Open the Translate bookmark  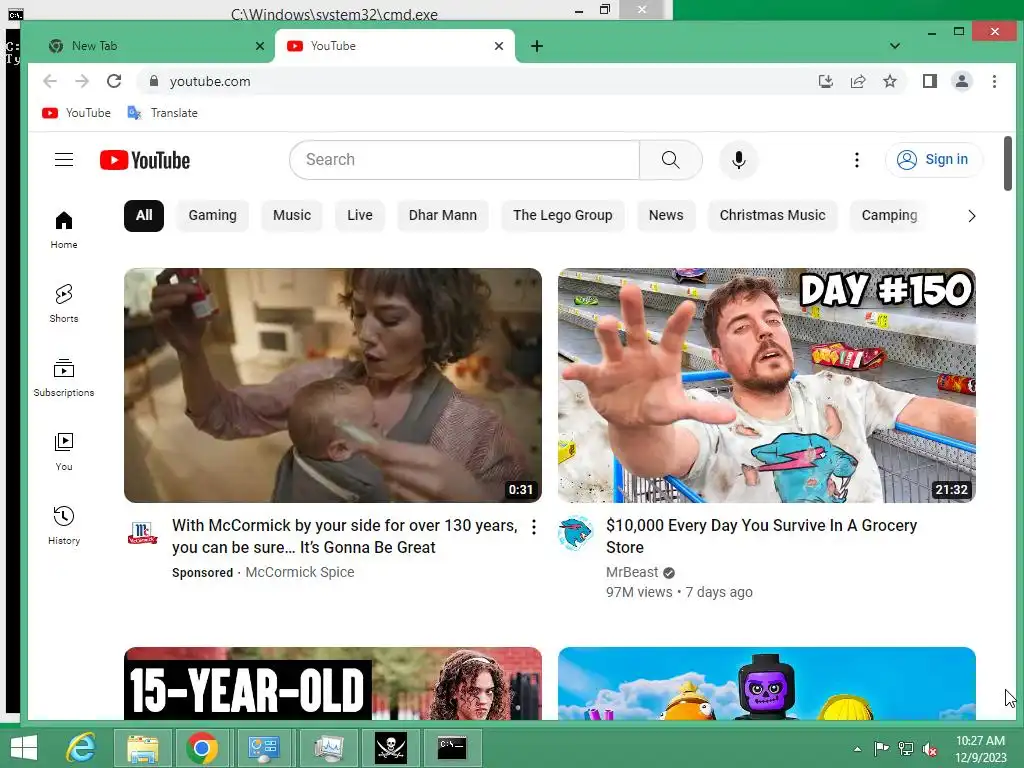(163, 113)
